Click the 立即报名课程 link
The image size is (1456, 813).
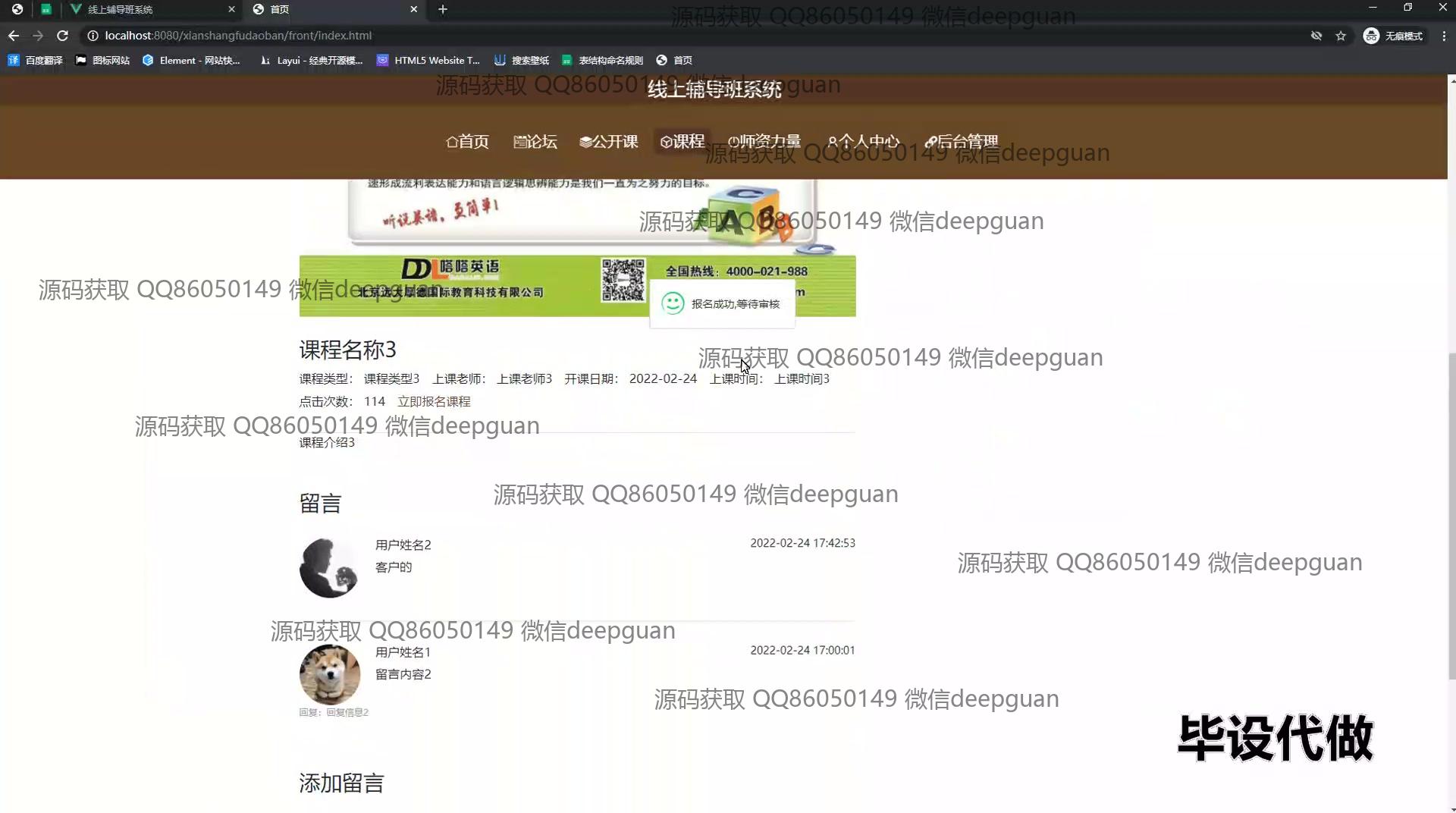(434, 402)
